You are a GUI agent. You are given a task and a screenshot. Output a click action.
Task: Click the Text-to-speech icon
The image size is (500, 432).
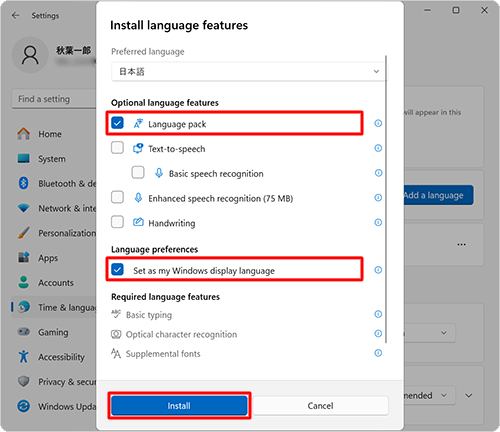[x=138, y=148]
